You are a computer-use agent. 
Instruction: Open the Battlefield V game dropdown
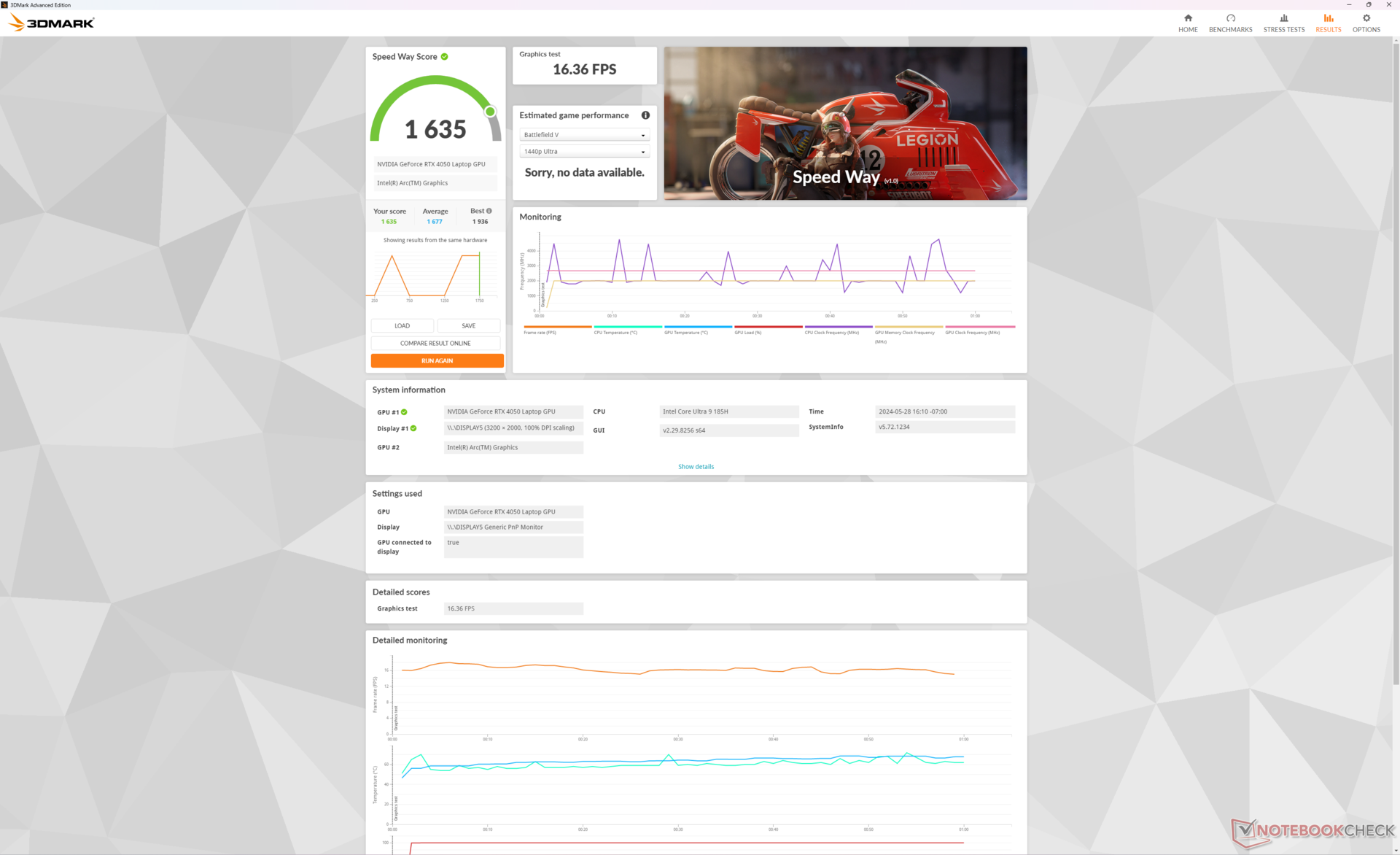(x=584, y=135)
